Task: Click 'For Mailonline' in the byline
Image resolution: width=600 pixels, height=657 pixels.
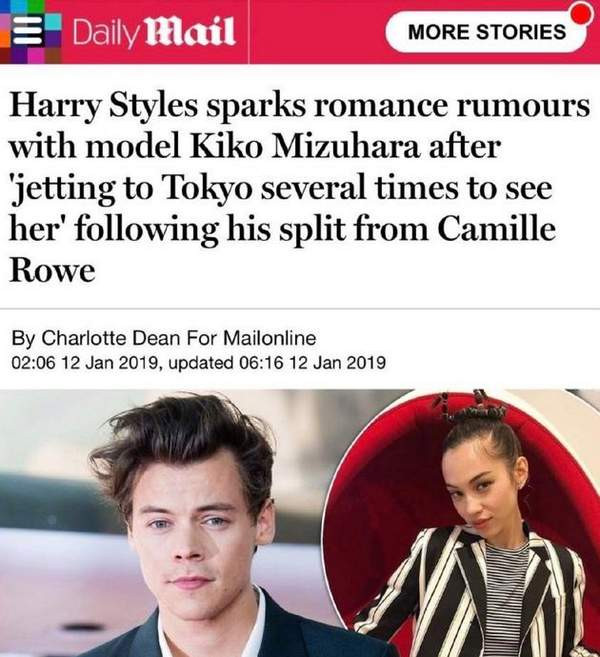Action: (251, 338)
